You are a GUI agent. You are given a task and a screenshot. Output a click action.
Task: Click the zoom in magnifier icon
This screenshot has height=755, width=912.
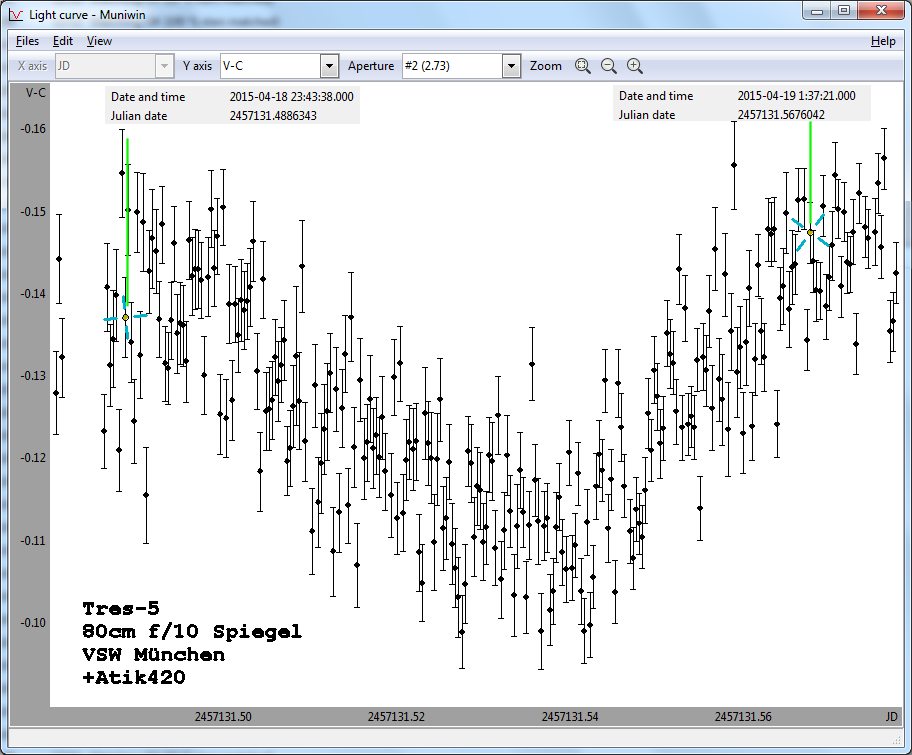[x=635, y=66]
